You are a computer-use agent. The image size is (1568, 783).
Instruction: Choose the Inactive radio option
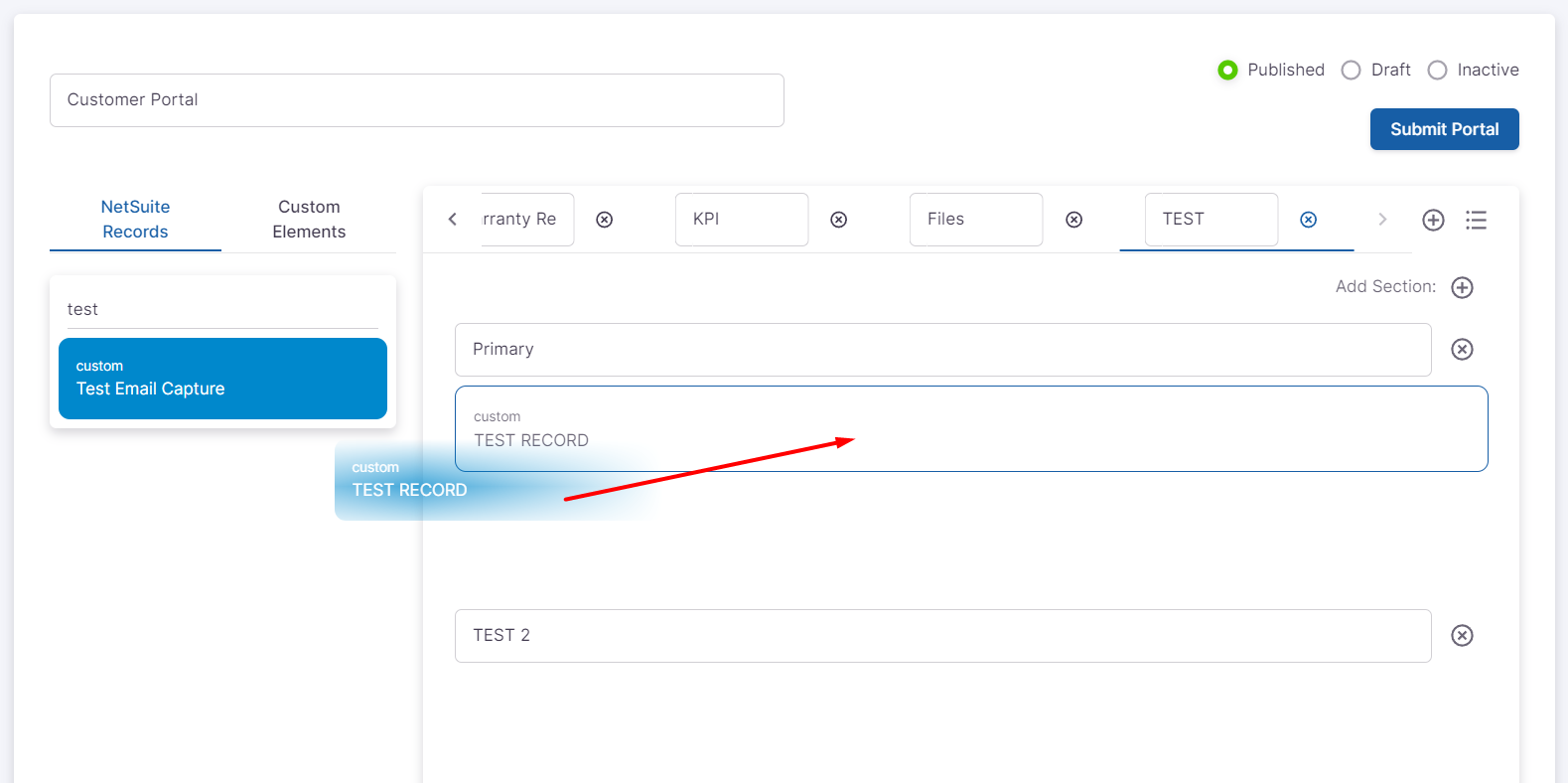[1437, 70]
